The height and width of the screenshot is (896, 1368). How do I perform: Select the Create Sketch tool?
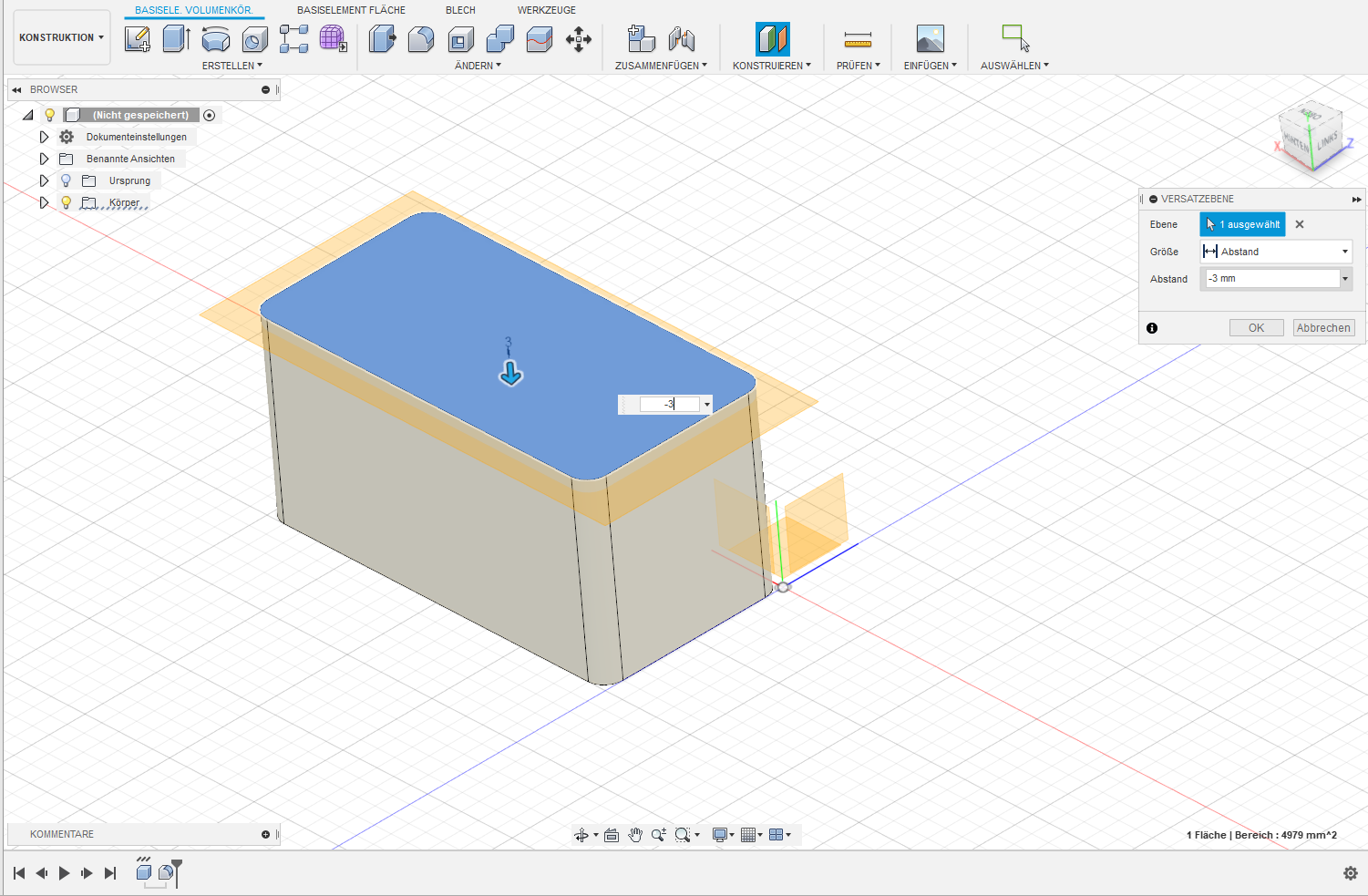(x=138, y=39)
